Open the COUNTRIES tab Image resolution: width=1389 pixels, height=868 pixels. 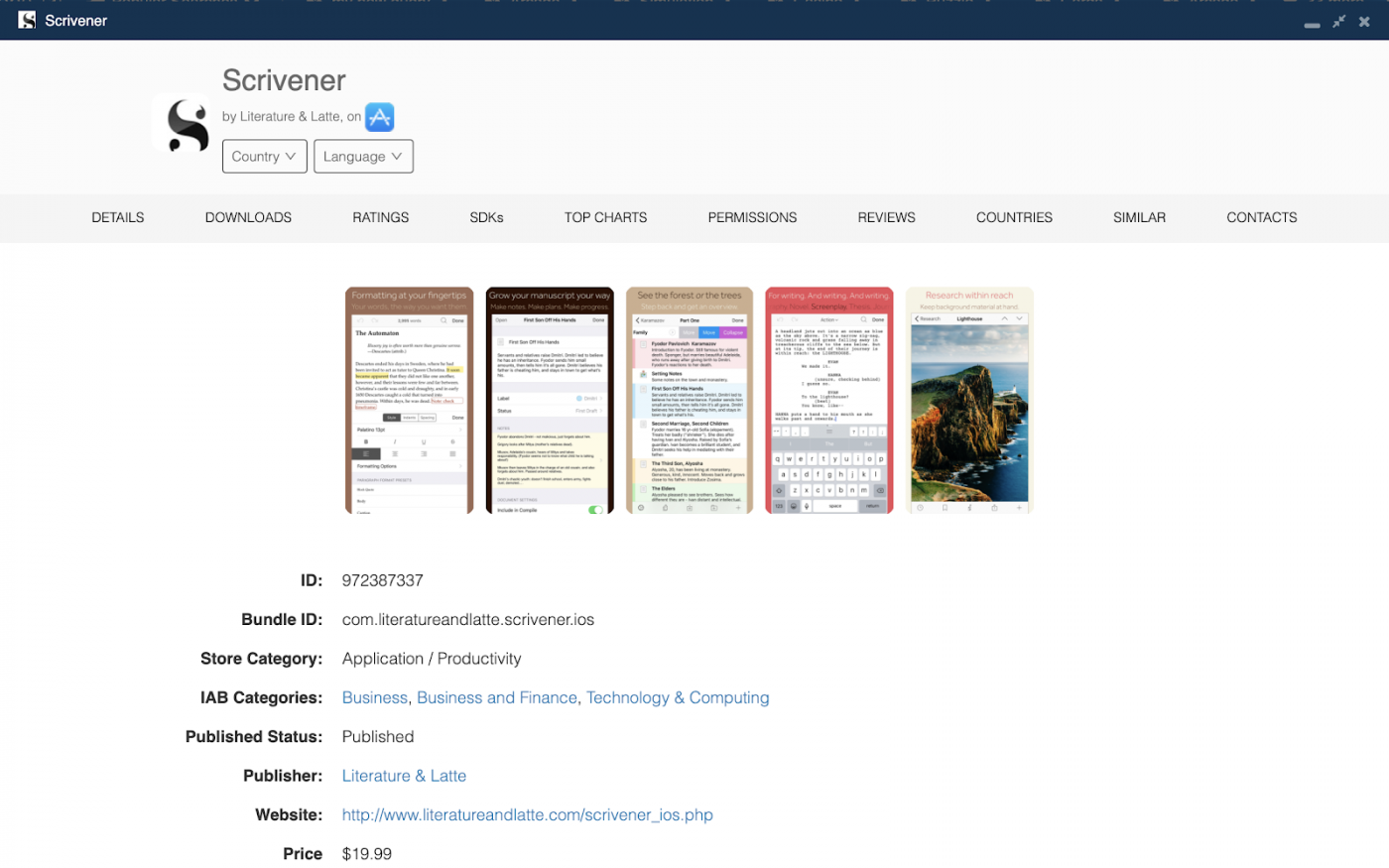pos(1014,217)
